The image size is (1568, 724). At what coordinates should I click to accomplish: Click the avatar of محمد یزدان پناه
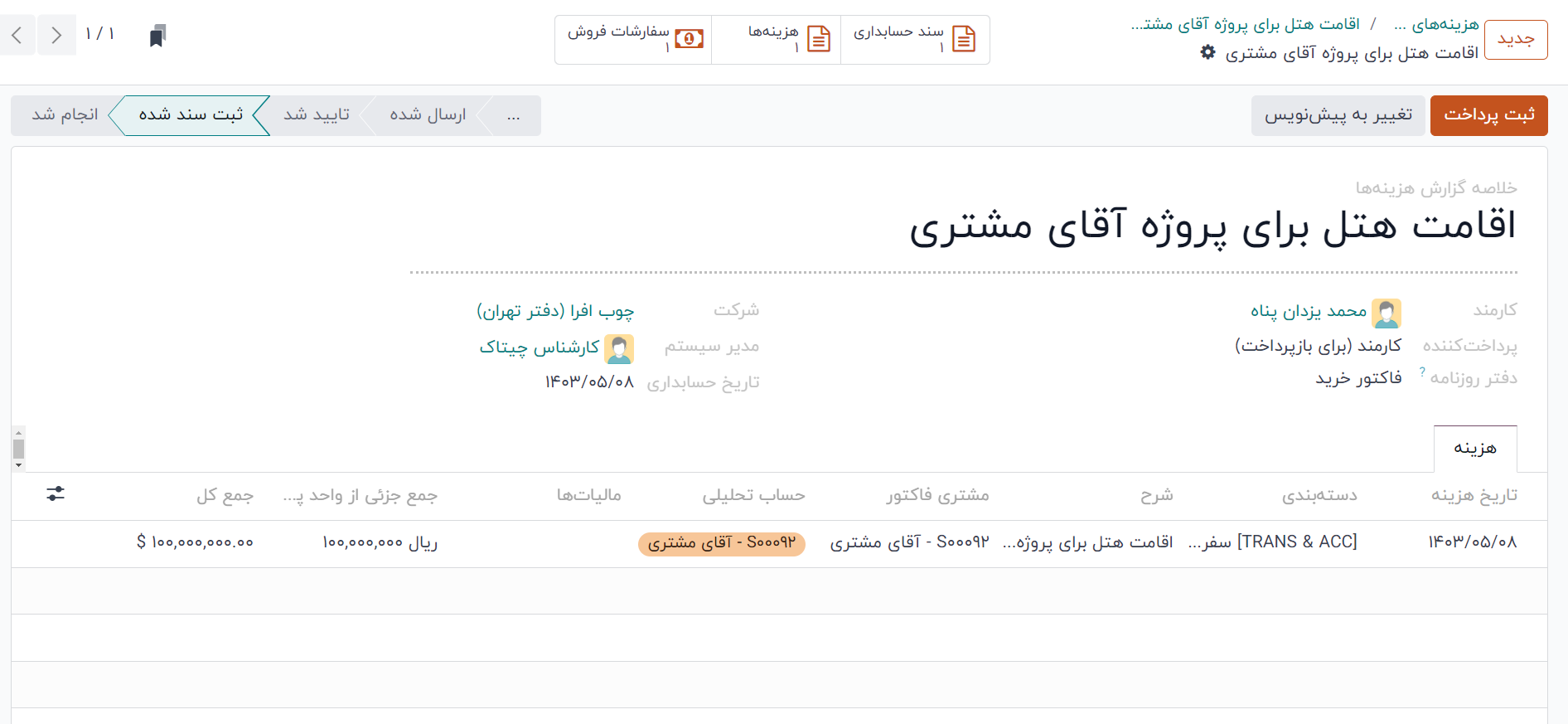click(x=1387, y=313)
